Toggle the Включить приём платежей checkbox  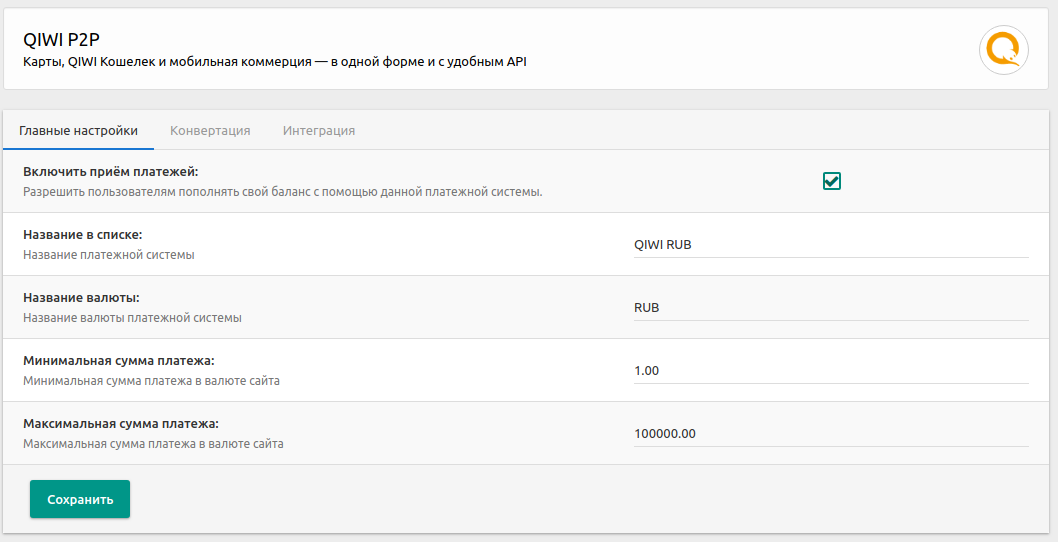[x=831, y=181]
